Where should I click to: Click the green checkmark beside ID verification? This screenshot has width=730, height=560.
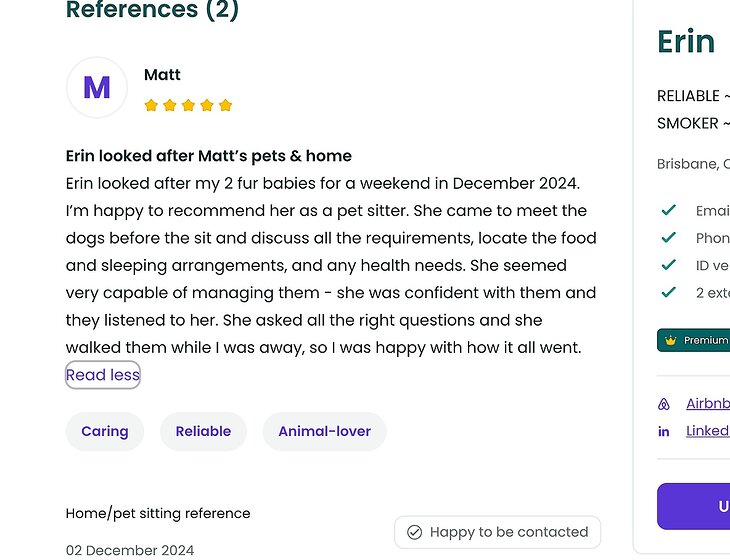click(669, 265)
